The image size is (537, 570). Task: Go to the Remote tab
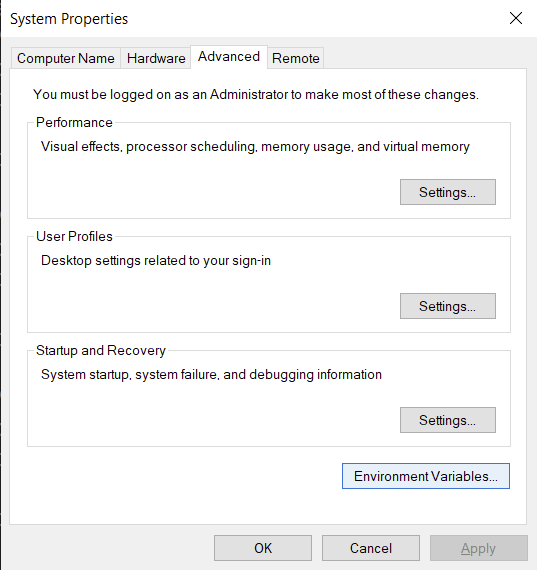pyautogui.click(x=296, y=58)
